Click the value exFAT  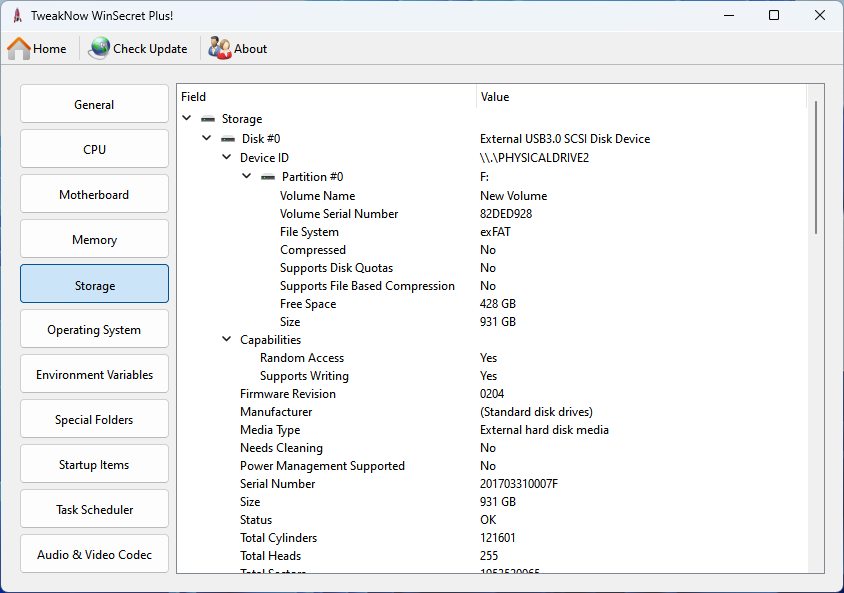(x=495, y=232)
